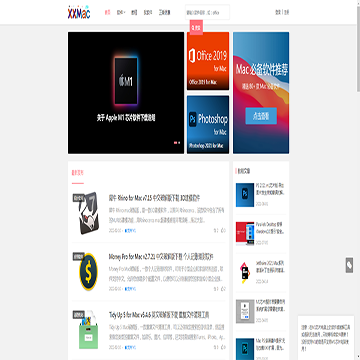The width and height of the screenshot is (360, 360).
Task: Click the search input field in header
Action: (x=207, y=12)
